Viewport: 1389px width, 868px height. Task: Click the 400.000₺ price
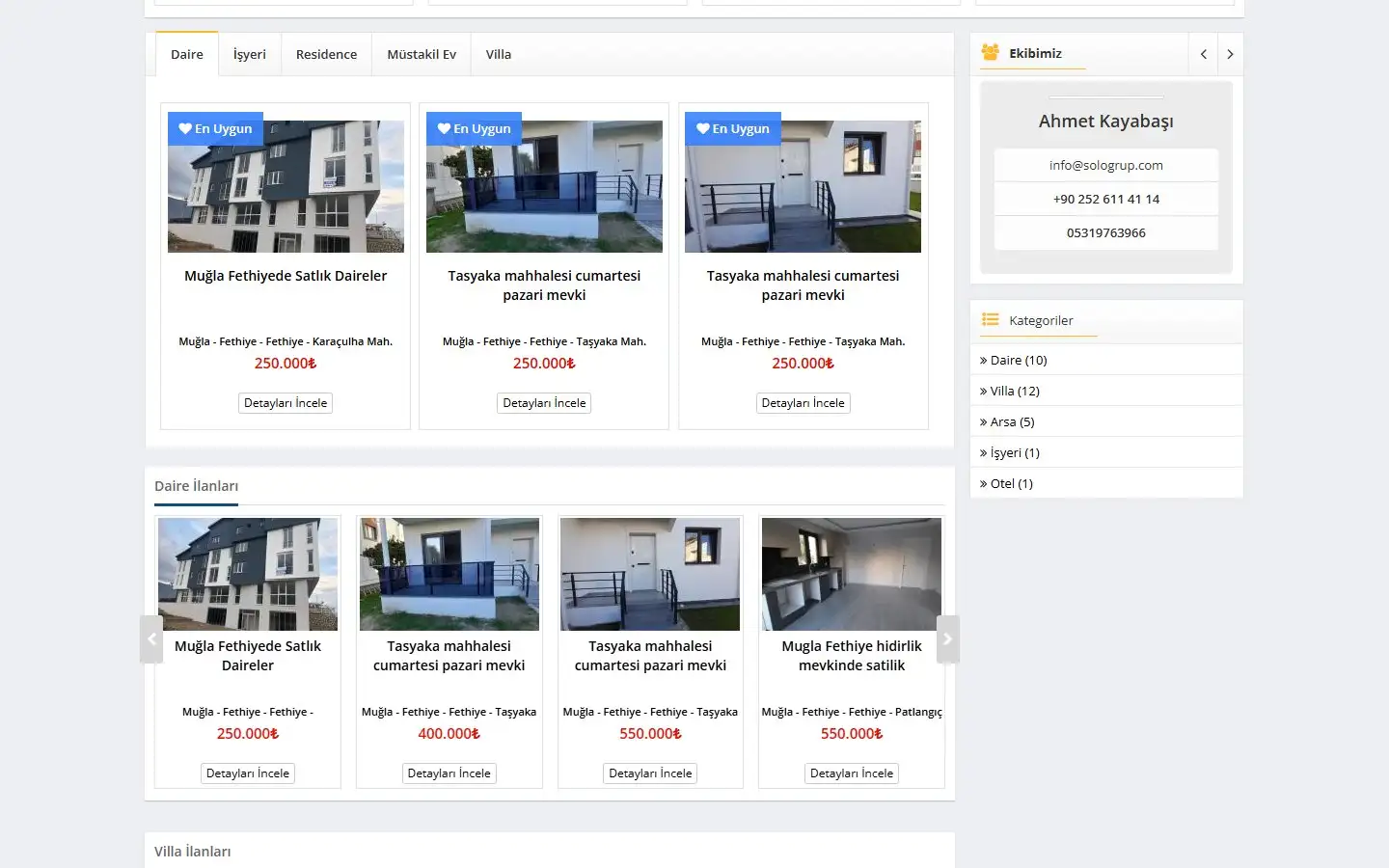pos(449,734)
